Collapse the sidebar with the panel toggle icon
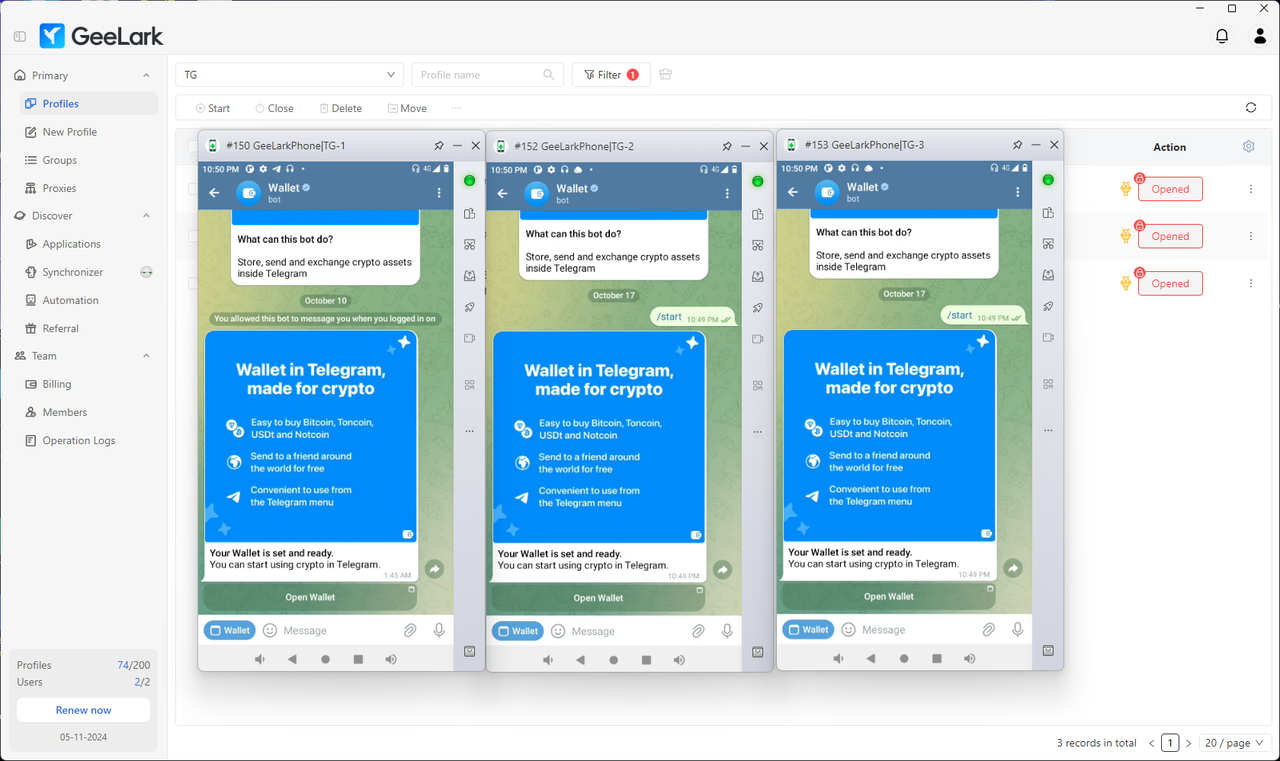The width and height of the screenshot is (1280, 761). tap(20, 37)
